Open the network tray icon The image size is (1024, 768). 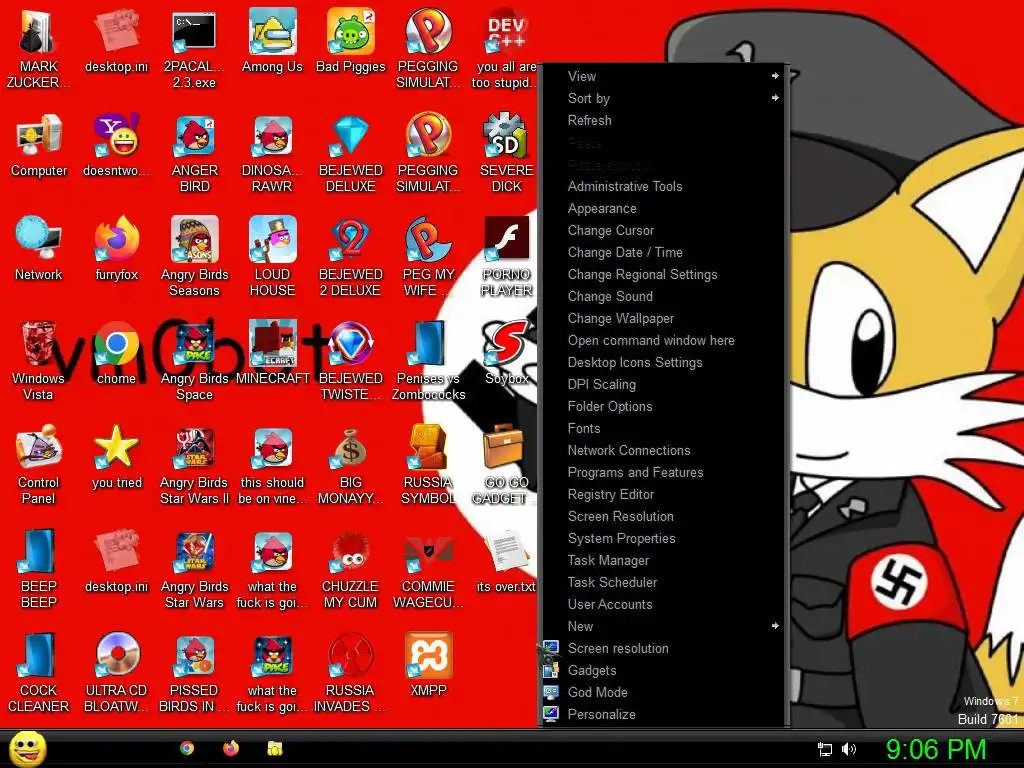(x=825, y=749)
